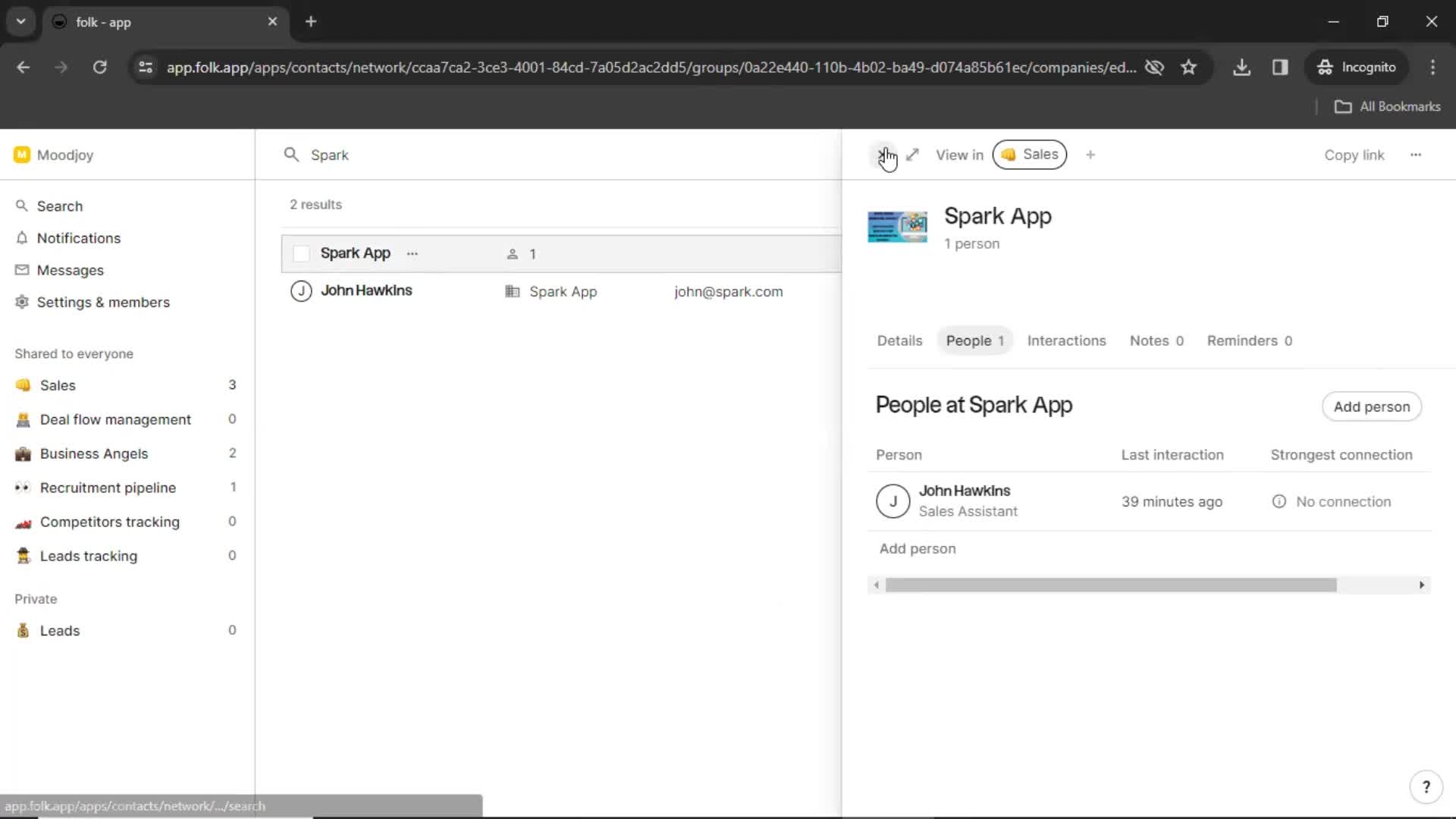
Task: Click the Last interaction column header
Action: 1172,455
